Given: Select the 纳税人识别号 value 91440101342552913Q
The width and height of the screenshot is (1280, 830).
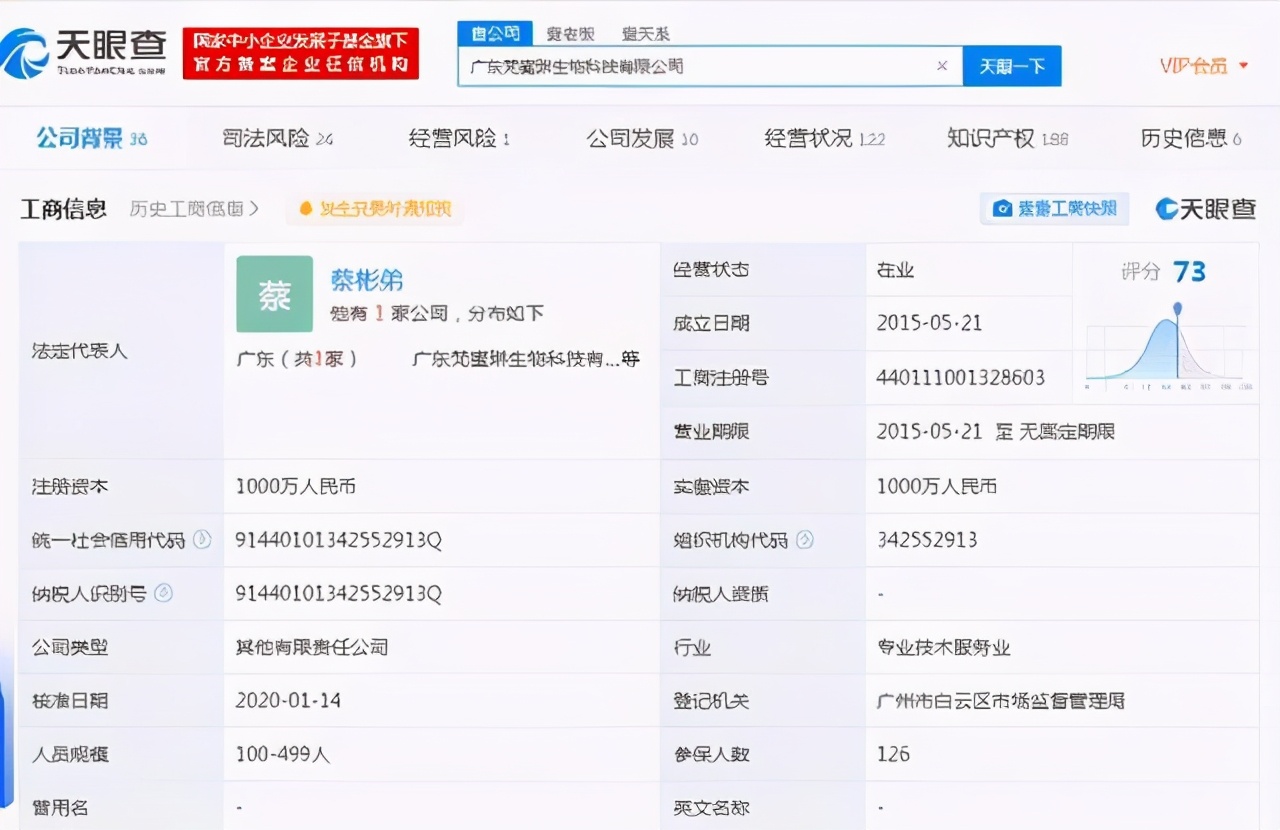Looking at the screenshot, I should click(x=338, y=593).
